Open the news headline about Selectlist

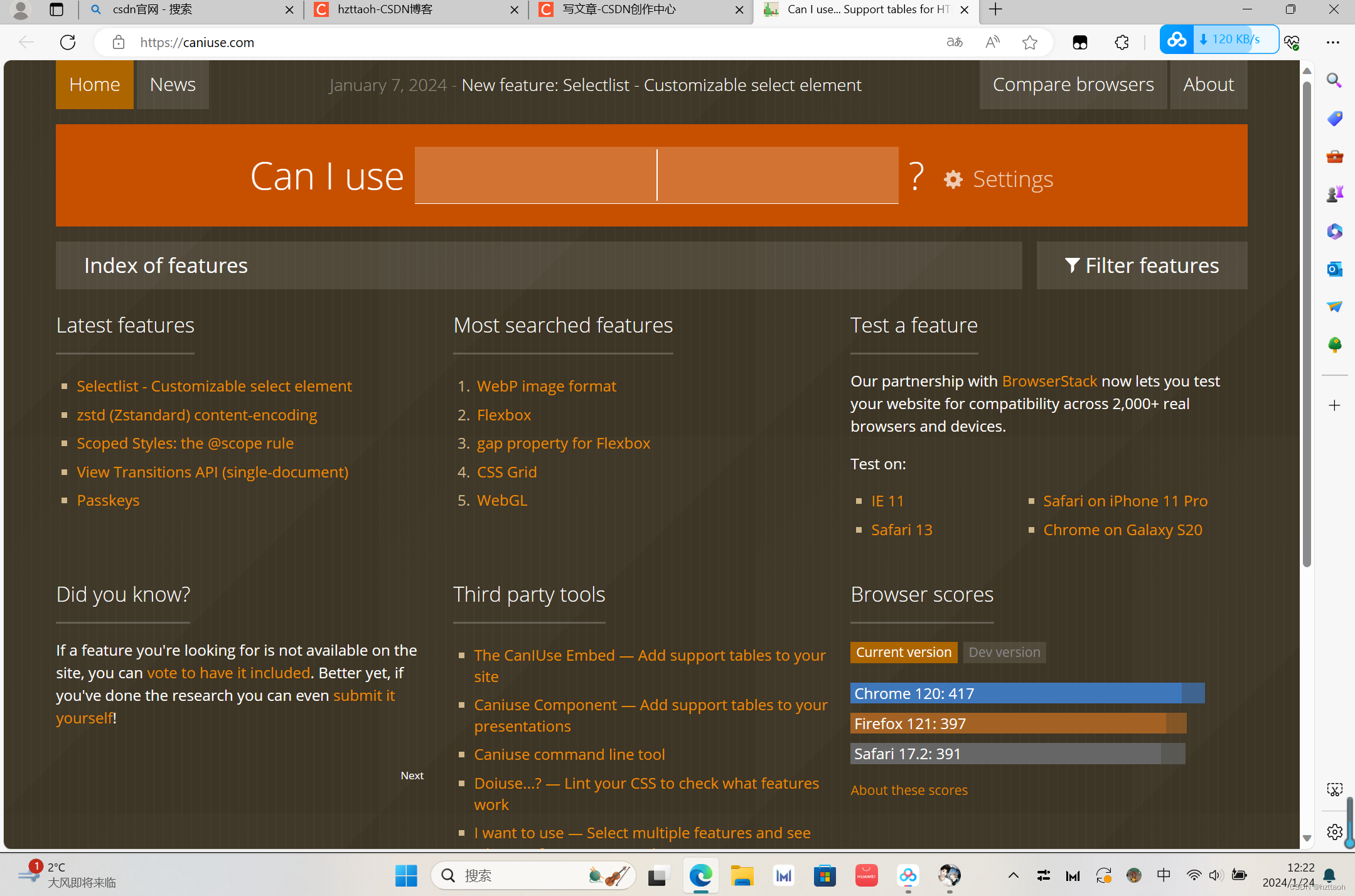(x=661, y=85)
